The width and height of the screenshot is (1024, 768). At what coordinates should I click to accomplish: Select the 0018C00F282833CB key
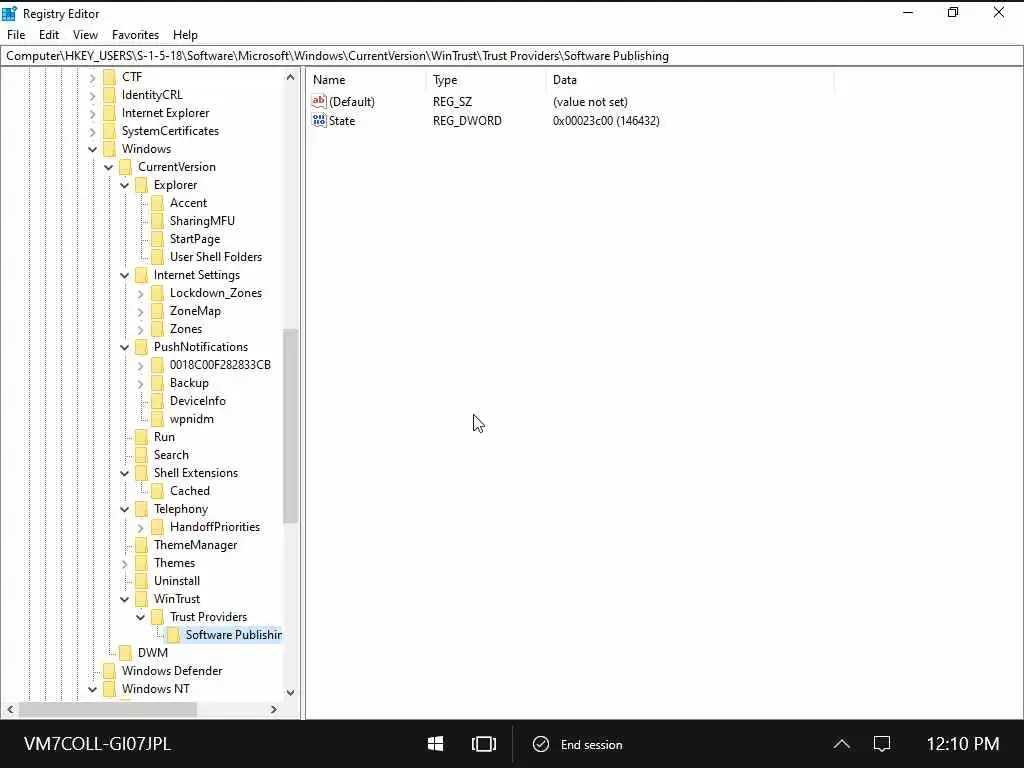tap(220, 365)
